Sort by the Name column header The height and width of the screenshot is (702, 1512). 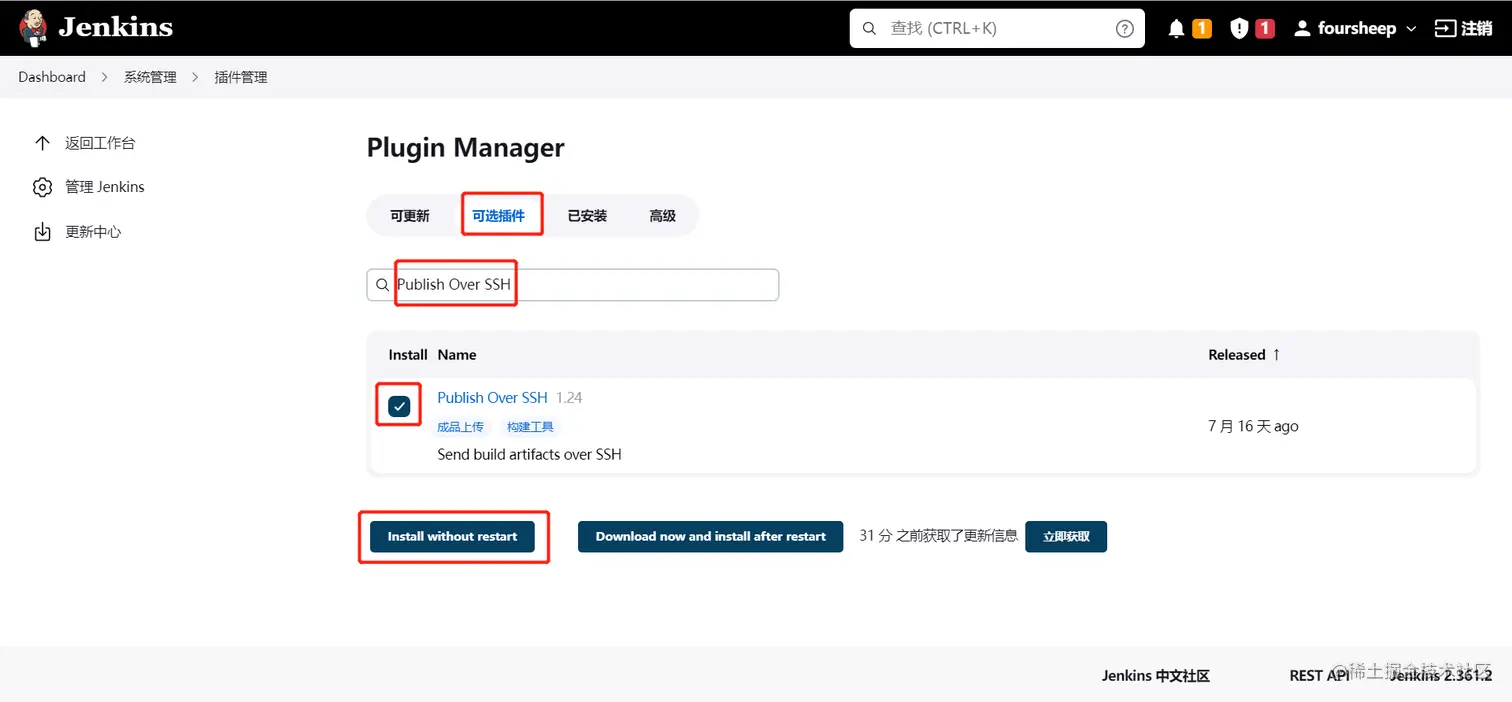(x=457, y=355)
